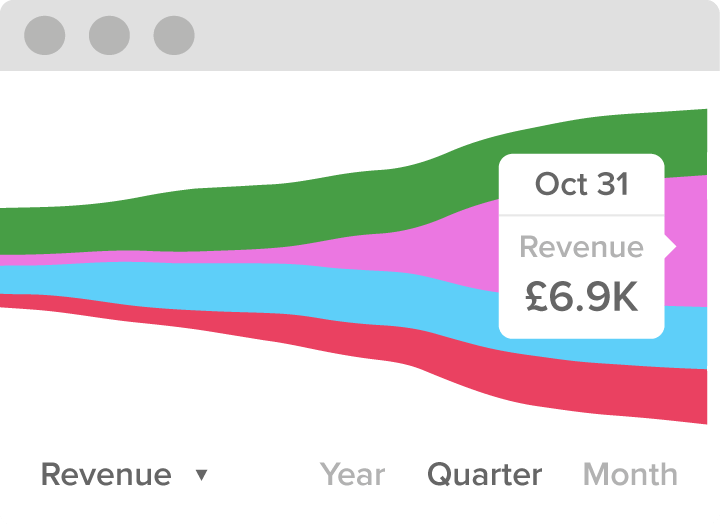Click the first gray window control circle

pos(45,35)
